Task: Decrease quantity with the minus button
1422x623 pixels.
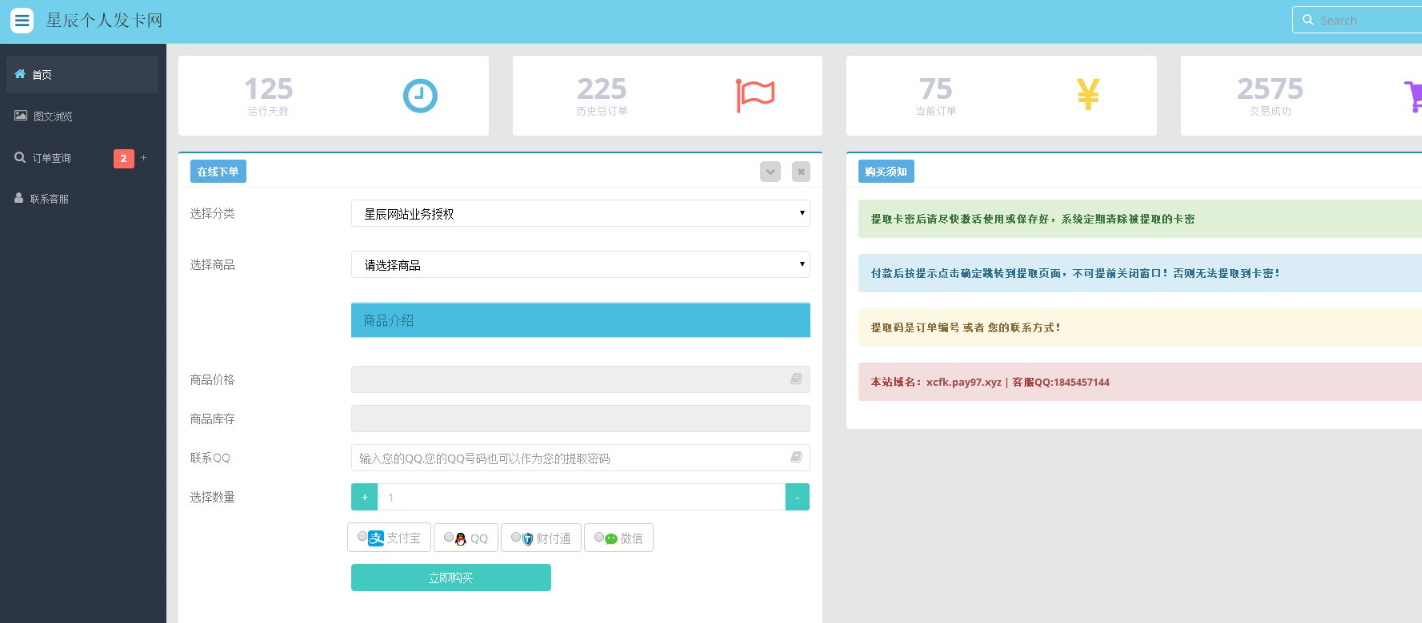Action: (797, 497)
